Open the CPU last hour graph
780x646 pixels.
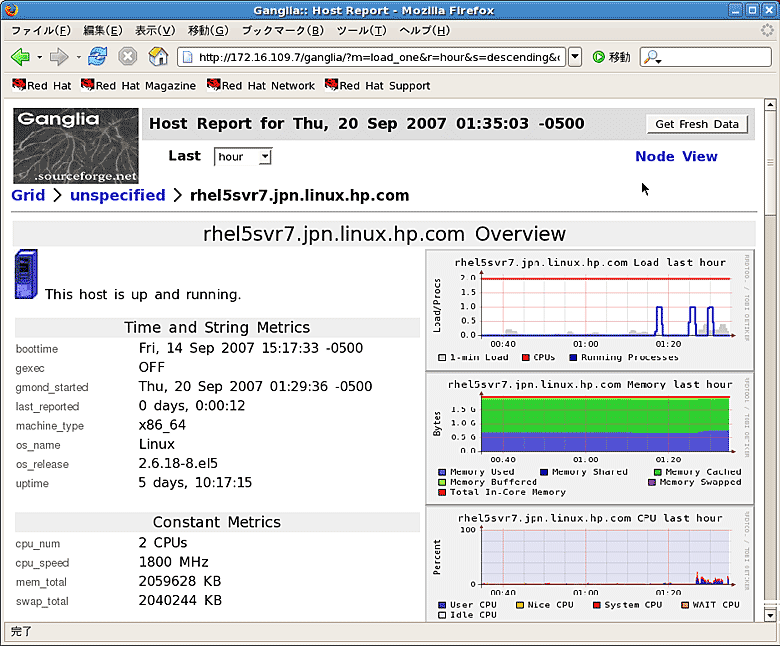[x=589, y=564]
